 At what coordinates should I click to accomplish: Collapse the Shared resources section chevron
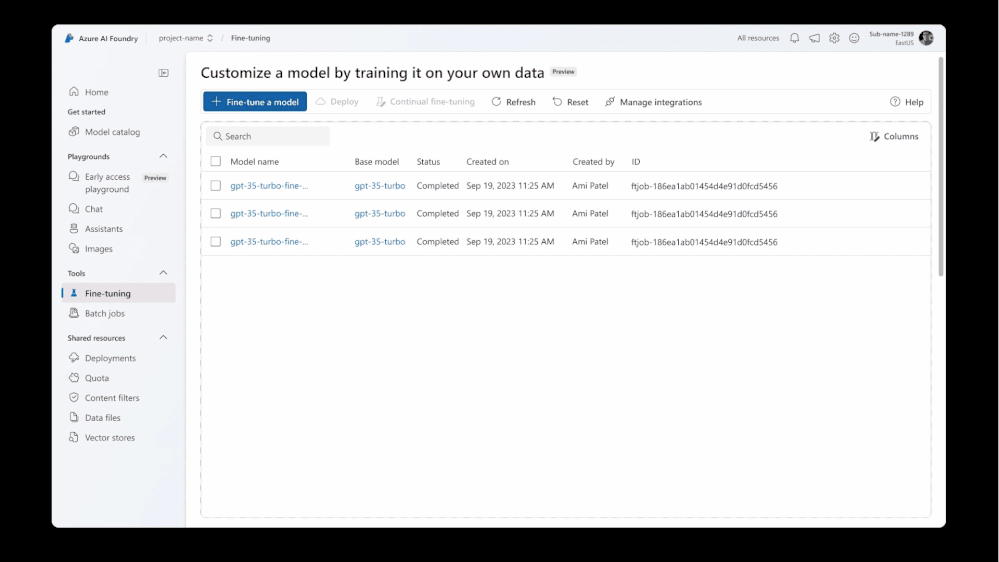(163, 338)
